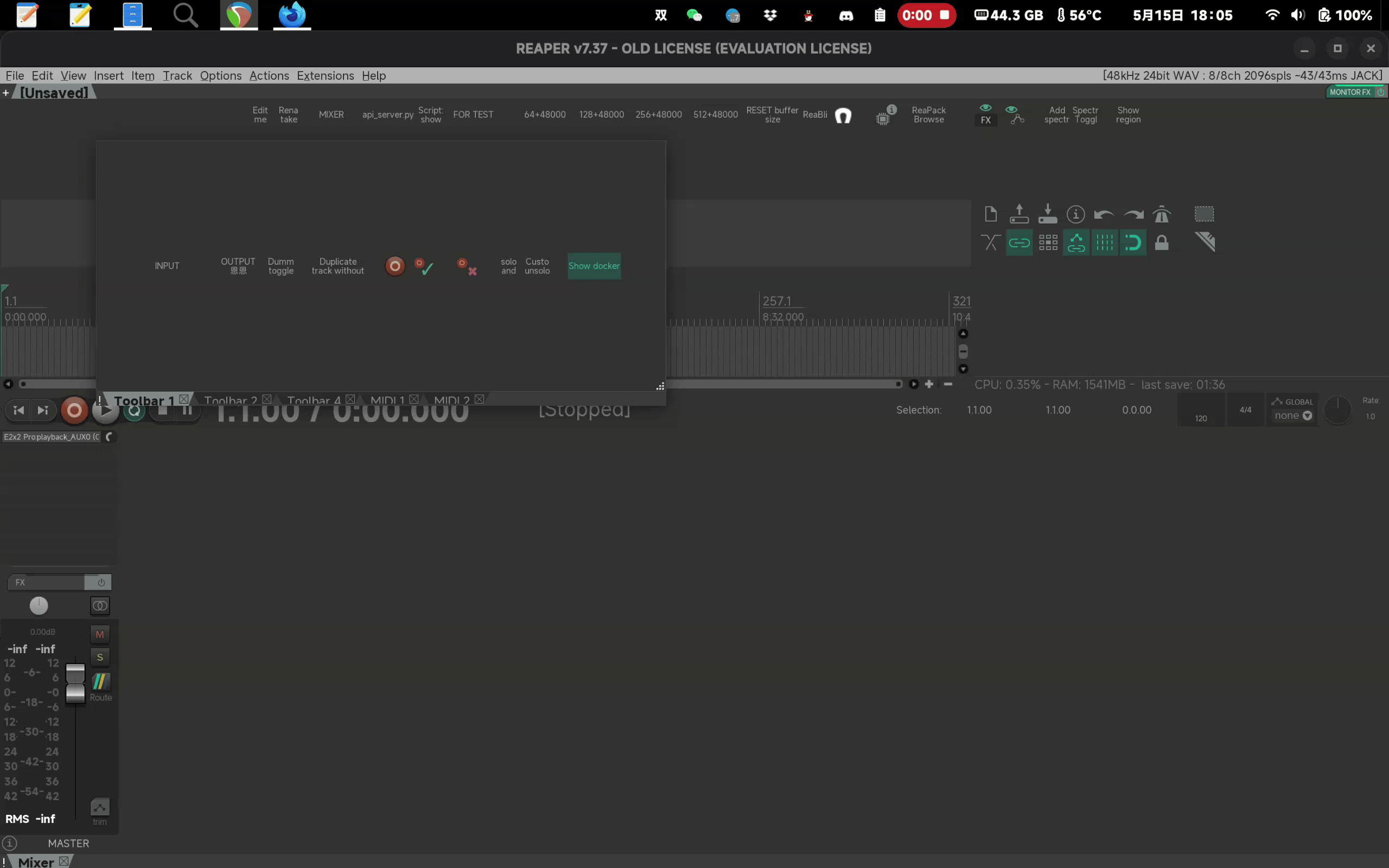
Task: Click the Open project upload-arrow icon
Action: (1019, 214)
